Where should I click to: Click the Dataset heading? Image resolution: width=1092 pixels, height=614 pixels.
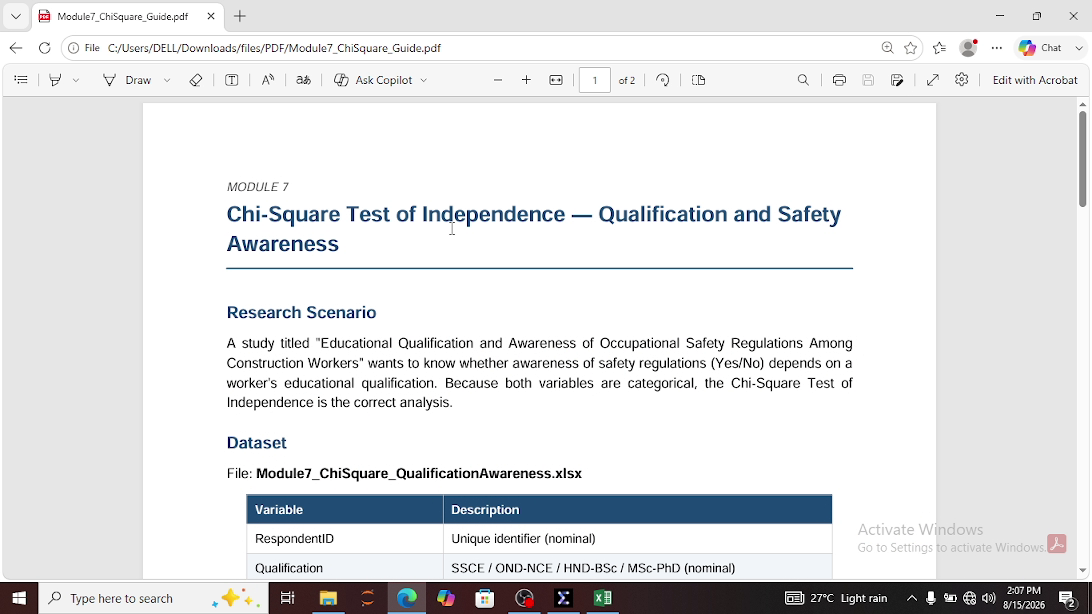pos(256,443)
